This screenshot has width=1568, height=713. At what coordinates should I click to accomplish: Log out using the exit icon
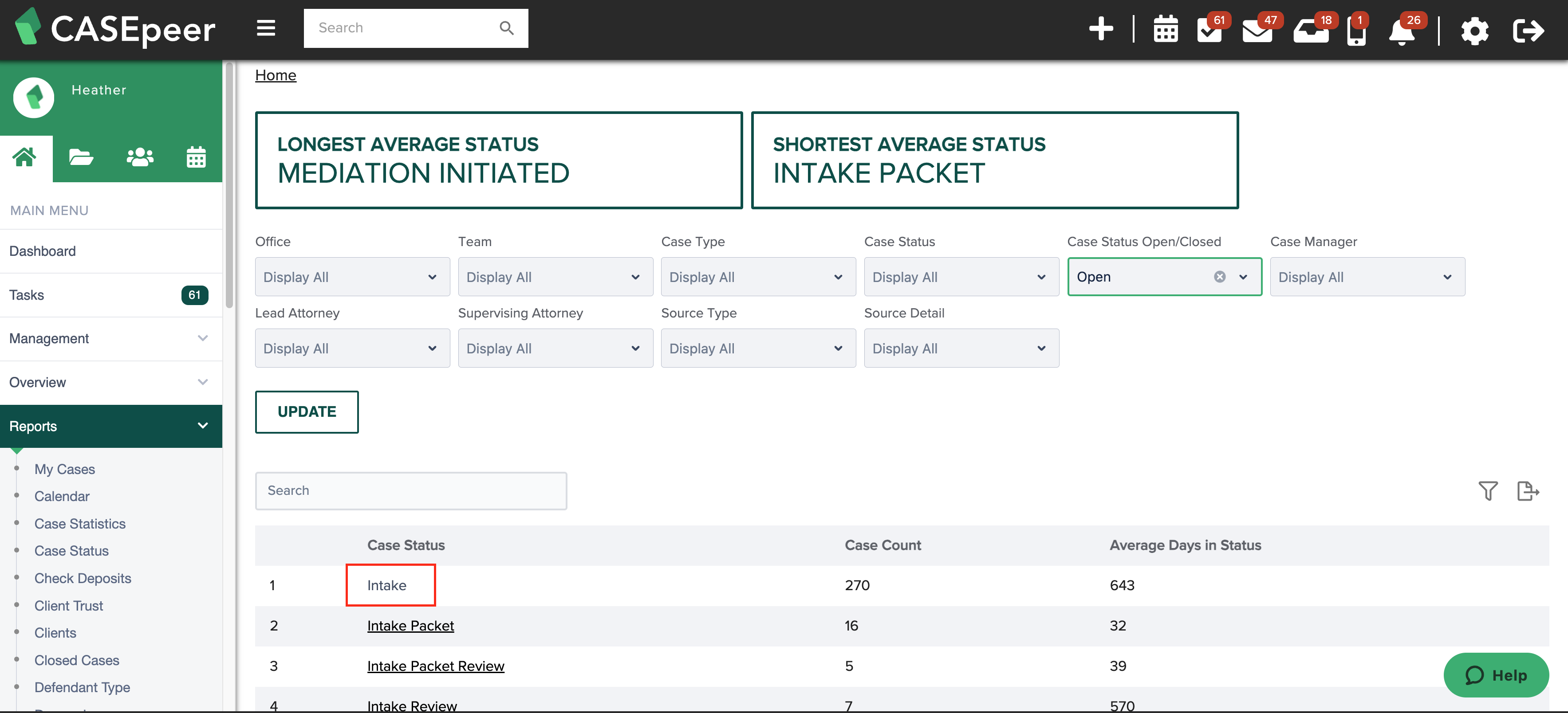tap(1528, 31)
